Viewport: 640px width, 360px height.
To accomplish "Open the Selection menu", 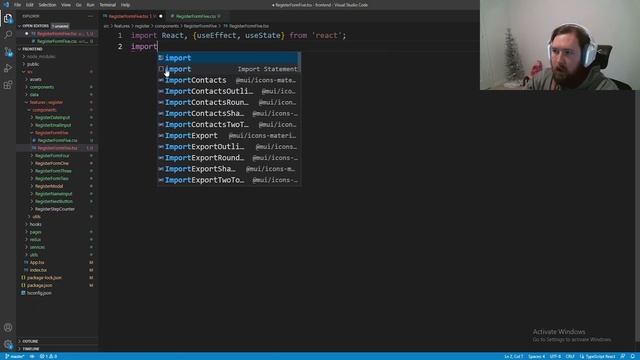I will [47, 5].
